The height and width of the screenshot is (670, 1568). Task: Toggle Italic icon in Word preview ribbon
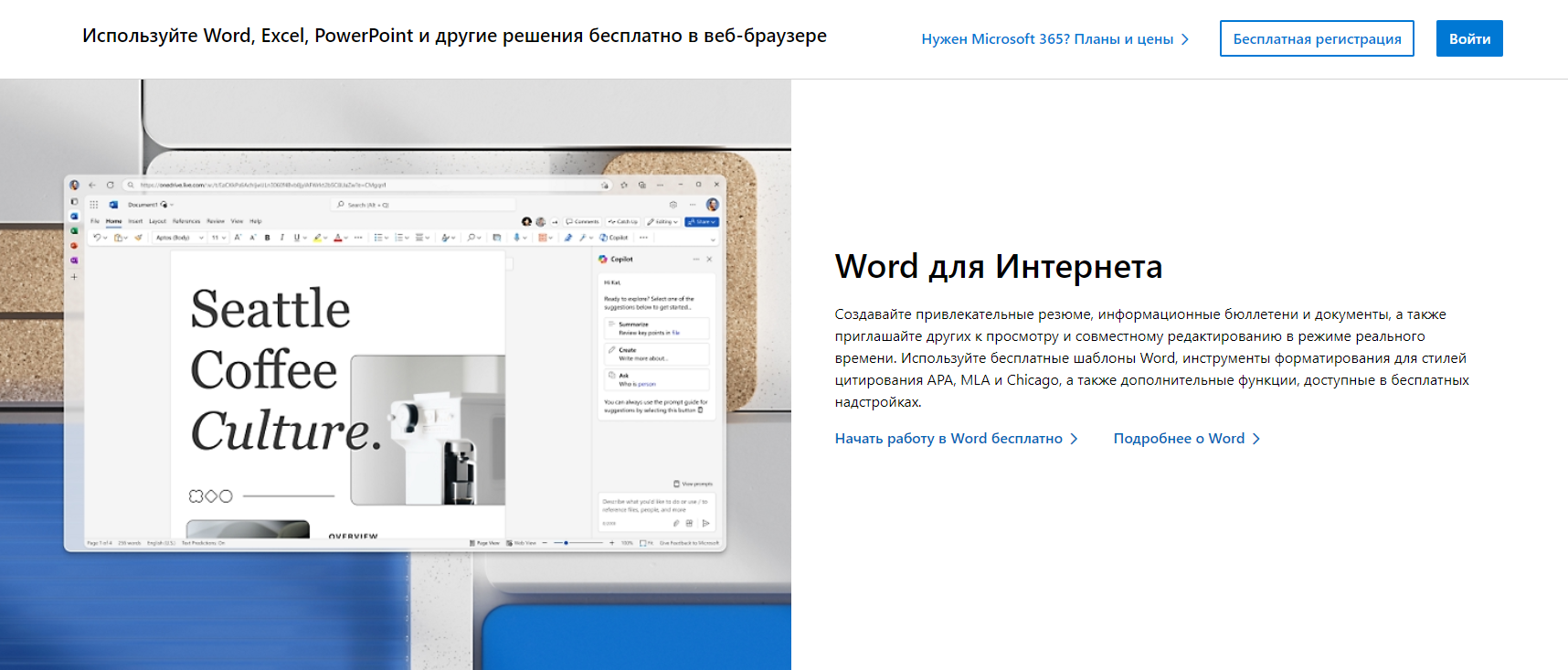tap(281, 238)
